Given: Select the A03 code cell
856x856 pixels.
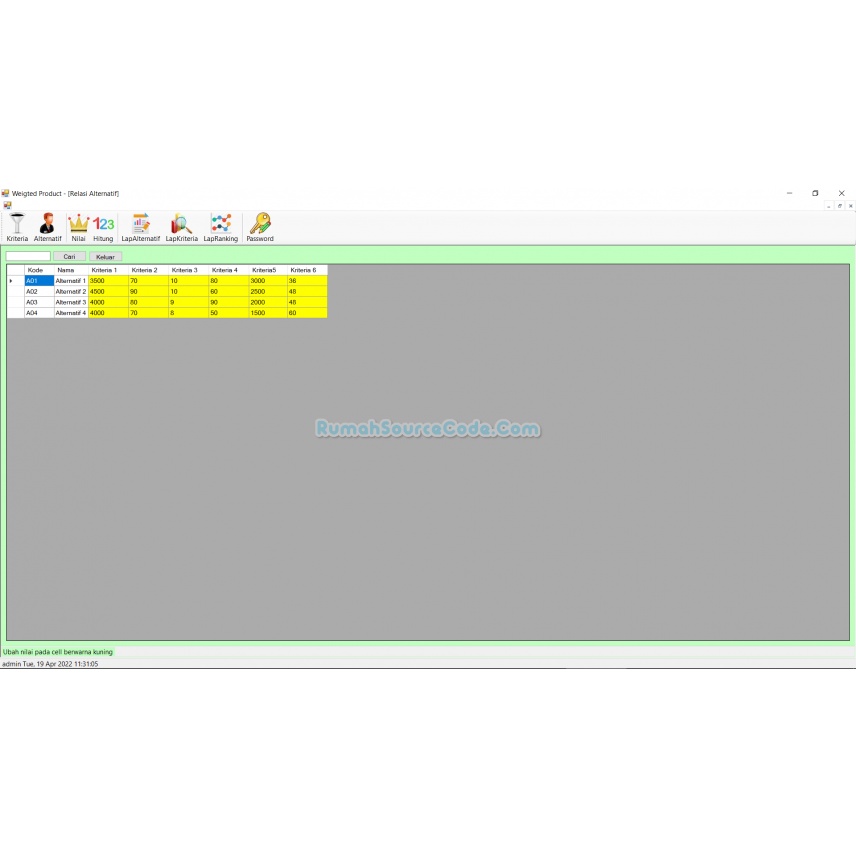Looking at the screenshot, I should (x=39, y=302).
